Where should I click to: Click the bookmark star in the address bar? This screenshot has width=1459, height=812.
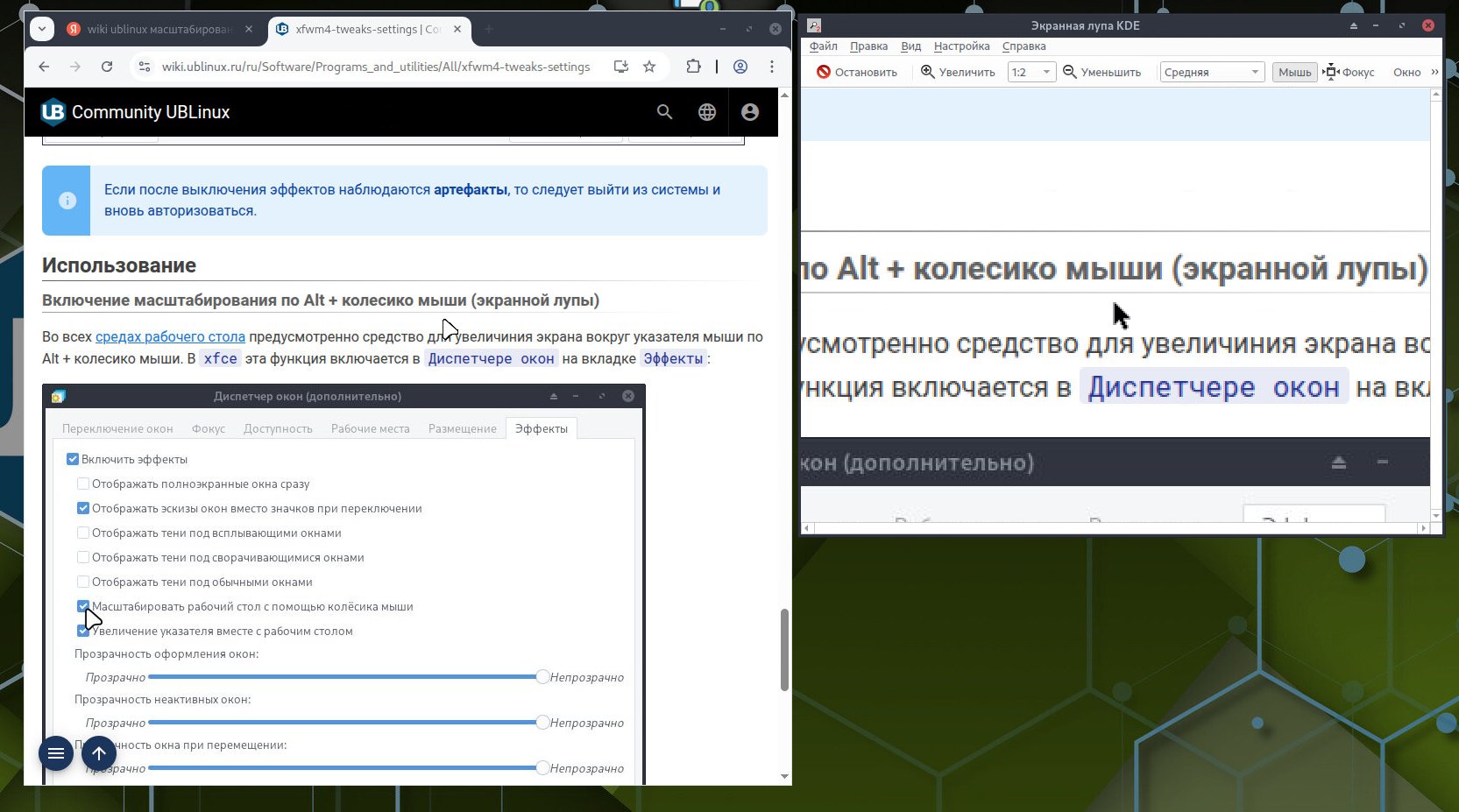pos(649,67)
